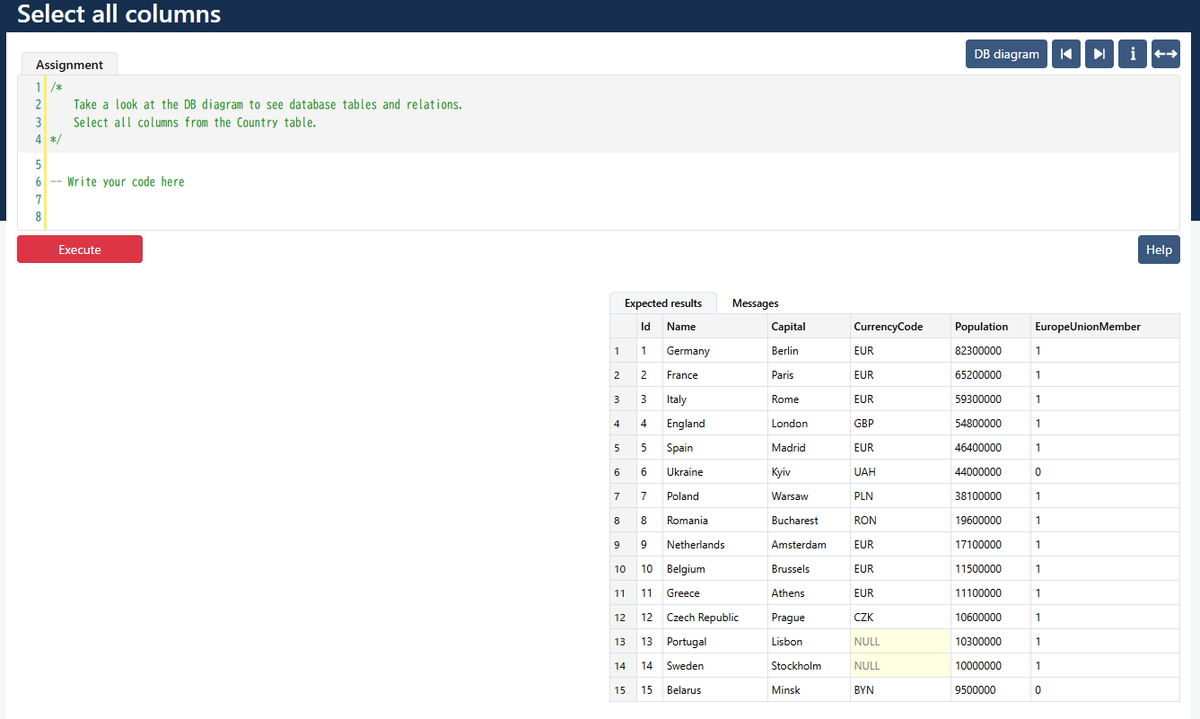Click the Name column header
This screenshot has width=1200, height=719.
715,326
